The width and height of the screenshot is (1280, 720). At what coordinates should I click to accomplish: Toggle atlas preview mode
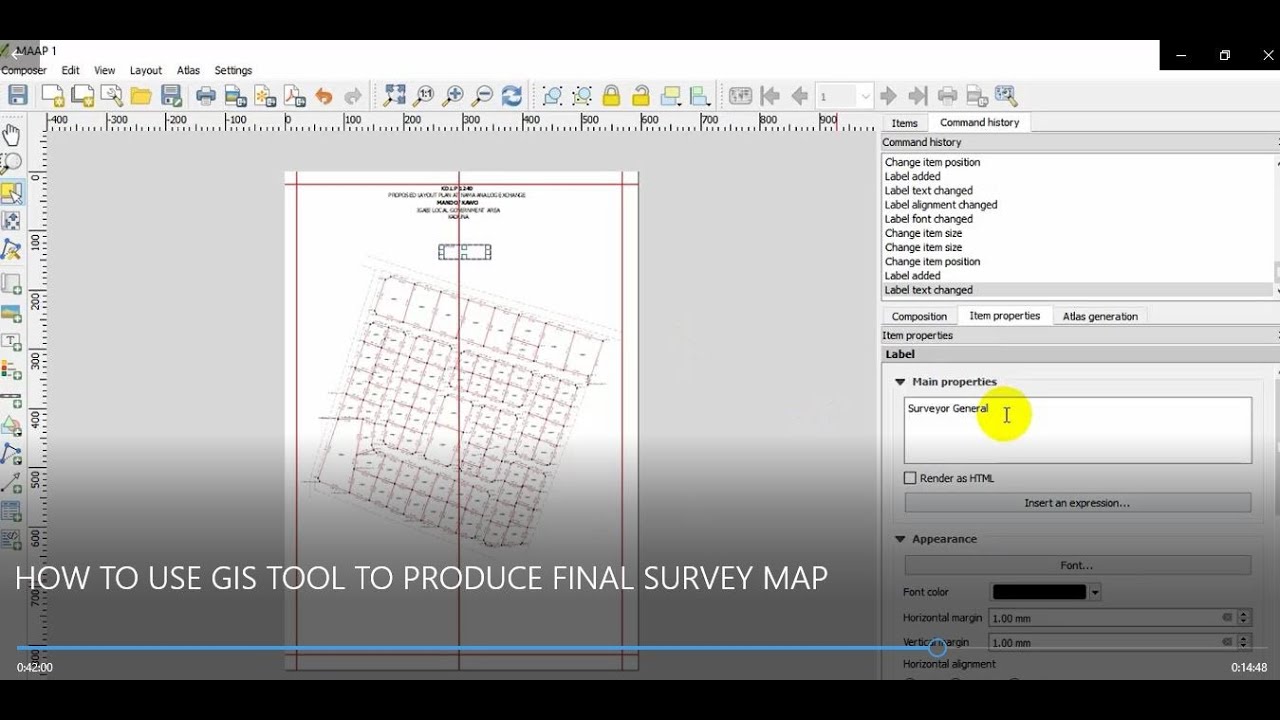coord(740,96)
